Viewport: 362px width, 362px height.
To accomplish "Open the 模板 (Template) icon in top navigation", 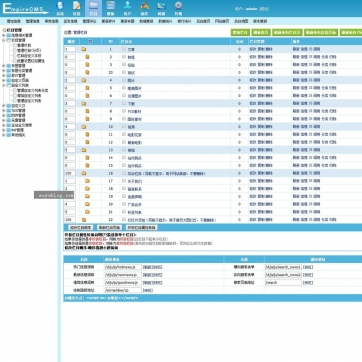I will (111, 8).
